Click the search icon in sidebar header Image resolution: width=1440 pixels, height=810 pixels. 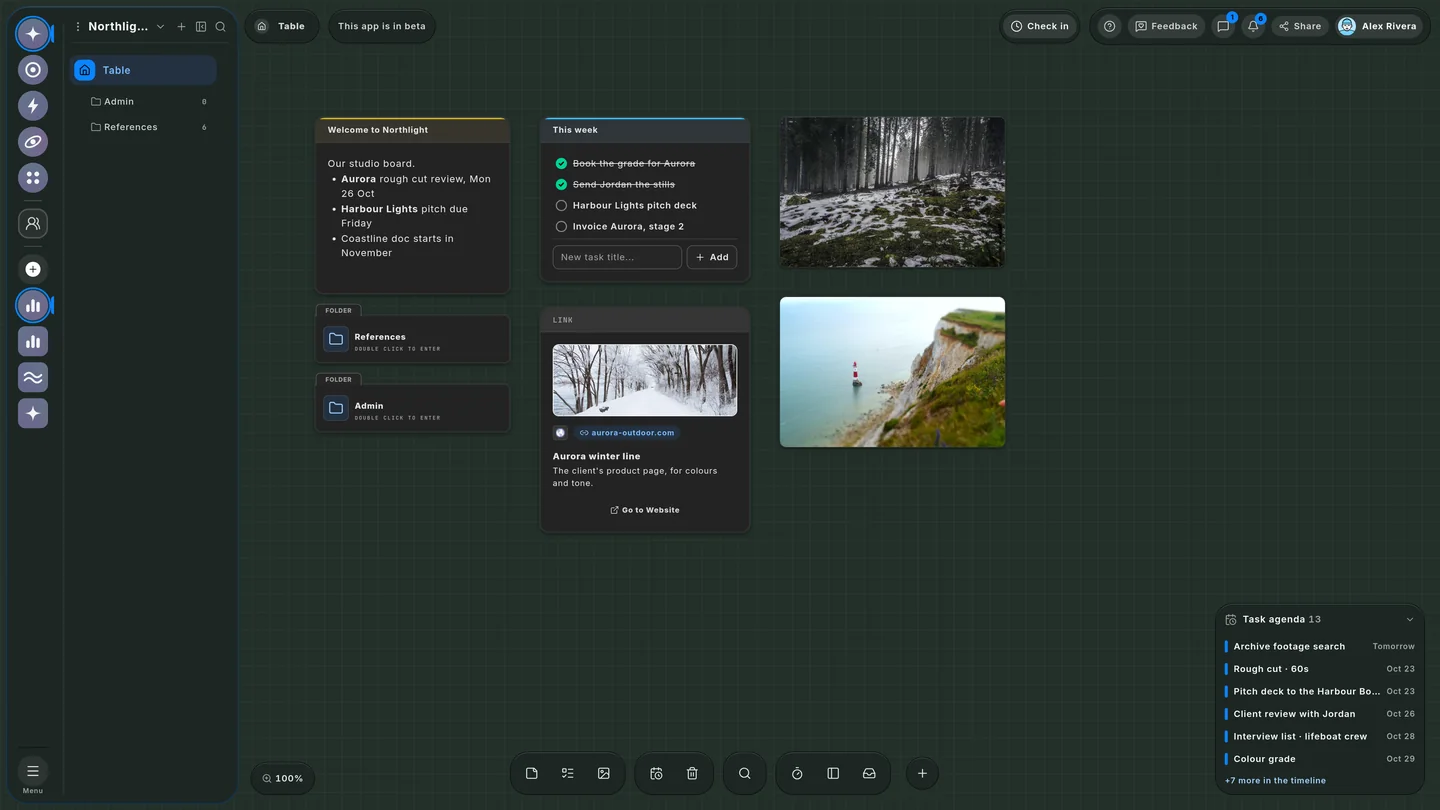[x=221, y=27]
